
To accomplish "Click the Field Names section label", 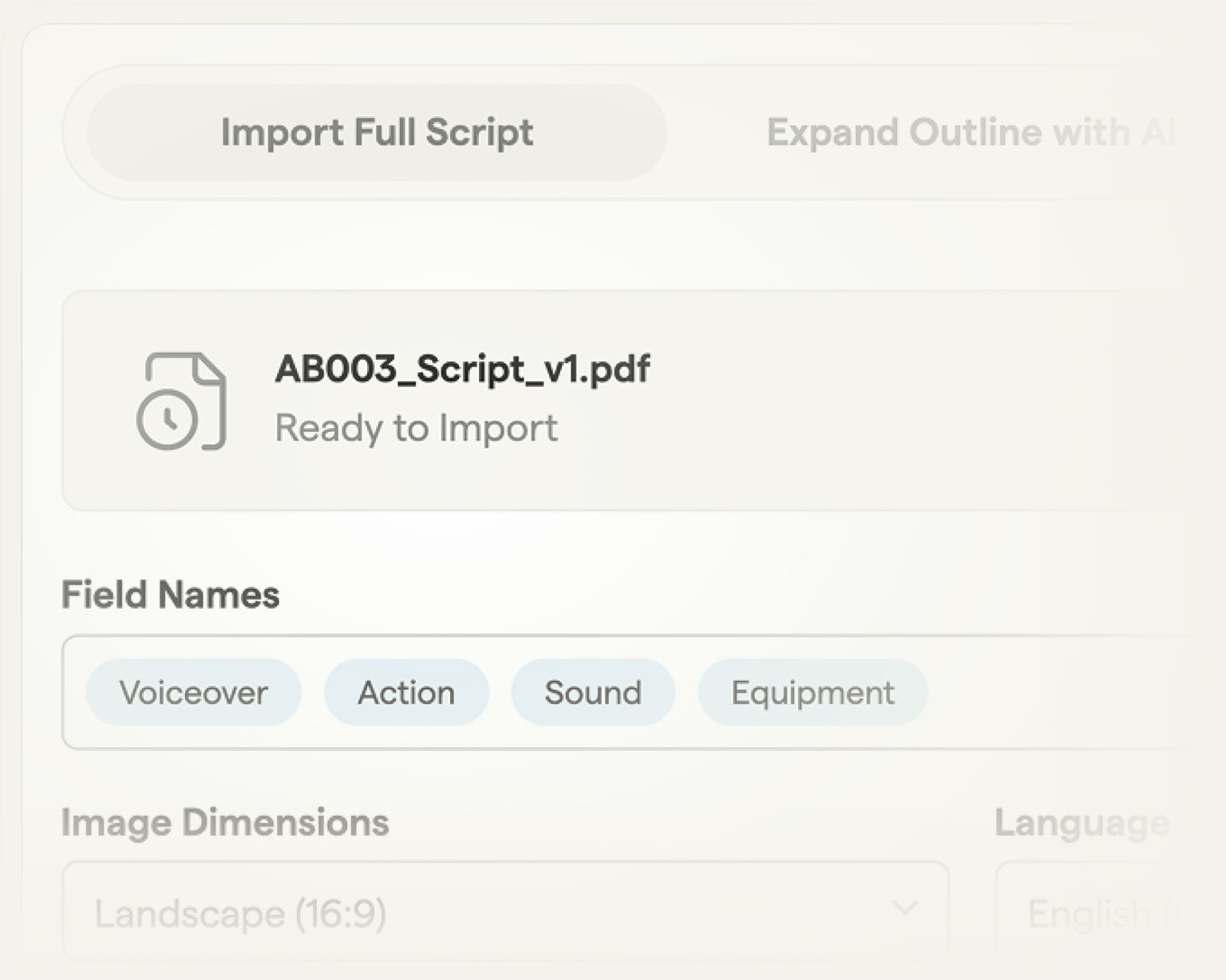I will click(x=170, y=594).
